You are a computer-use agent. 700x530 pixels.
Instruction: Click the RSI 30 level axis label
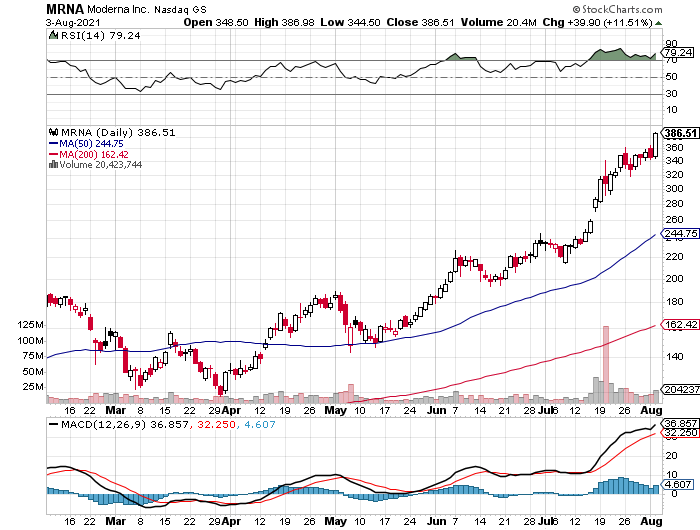coord(671,94)
